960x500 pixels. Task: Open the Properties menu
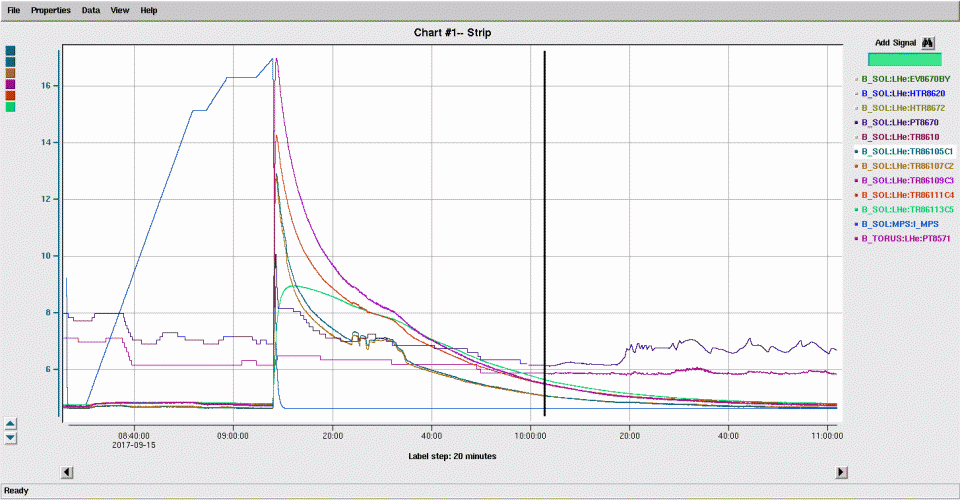(50, 10)
